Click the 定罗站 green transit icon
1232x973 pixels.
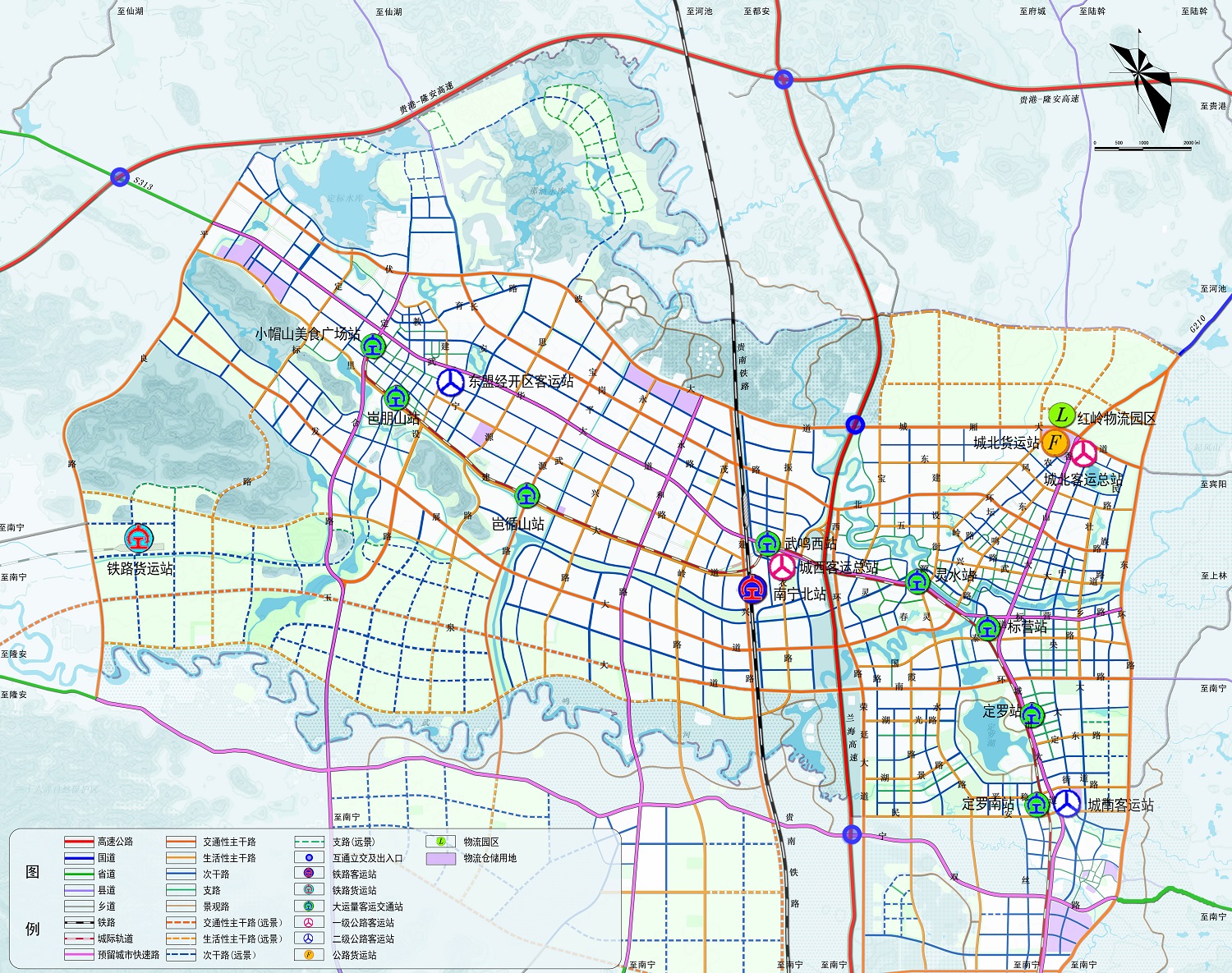click(1032, 715)
